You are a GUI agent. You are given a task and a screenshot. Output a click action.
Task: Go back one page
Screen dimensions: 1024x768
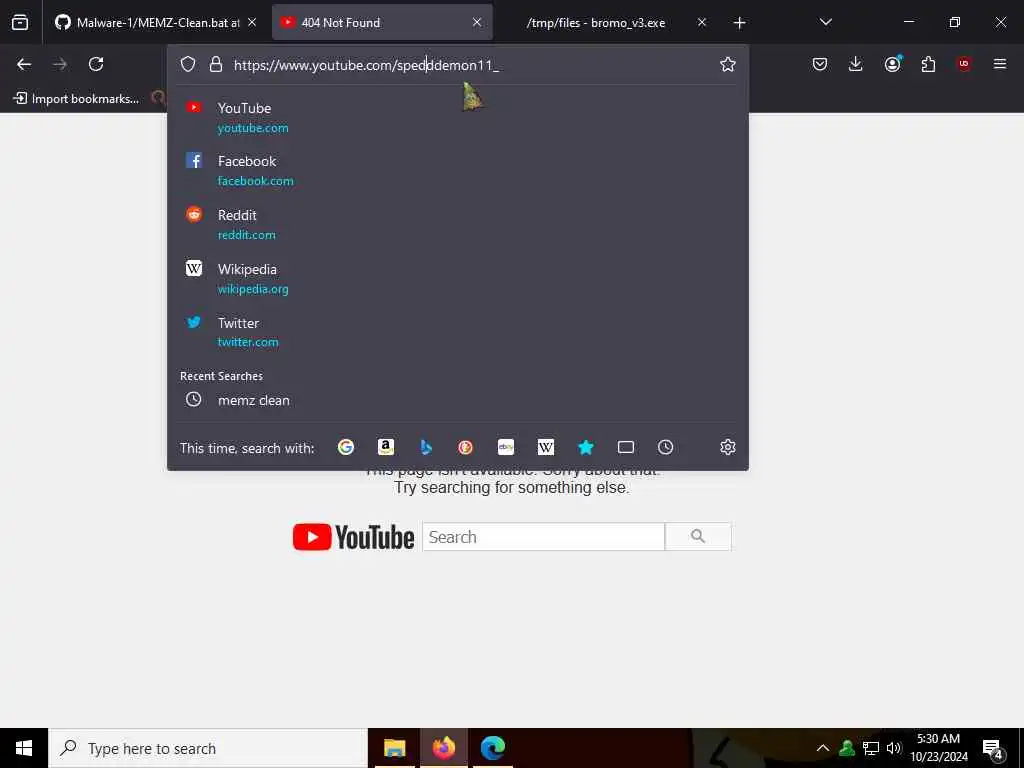[x=24, y=64]
